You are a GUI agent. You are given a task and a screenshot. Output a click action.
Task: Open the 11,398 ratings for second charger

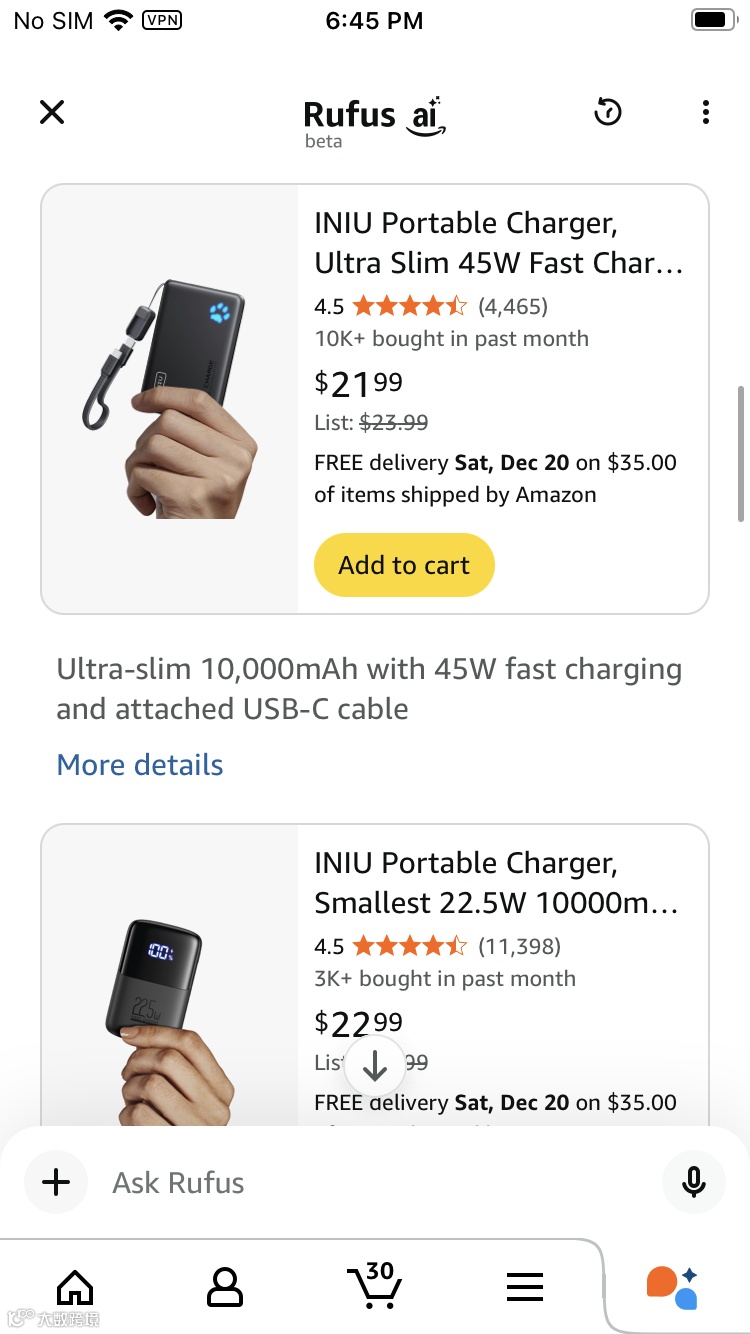[x=519, y=946]
